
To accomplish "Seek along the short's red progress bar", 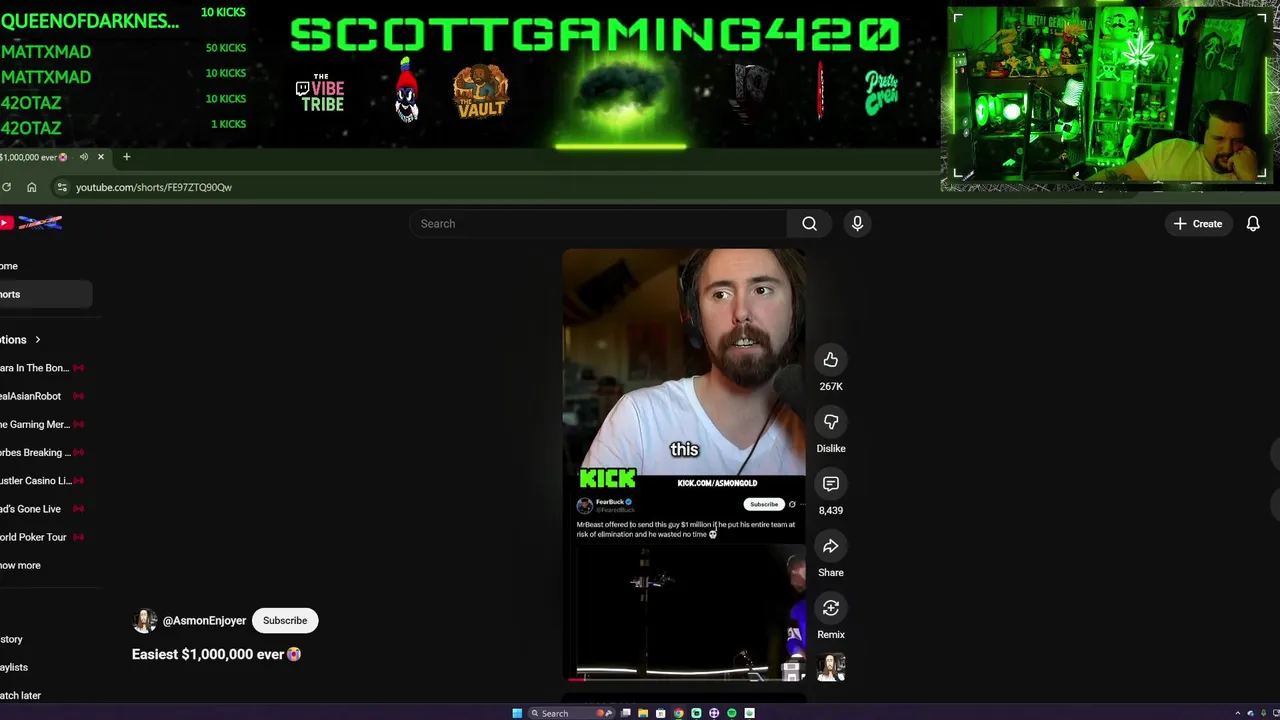I will (683, 679).
